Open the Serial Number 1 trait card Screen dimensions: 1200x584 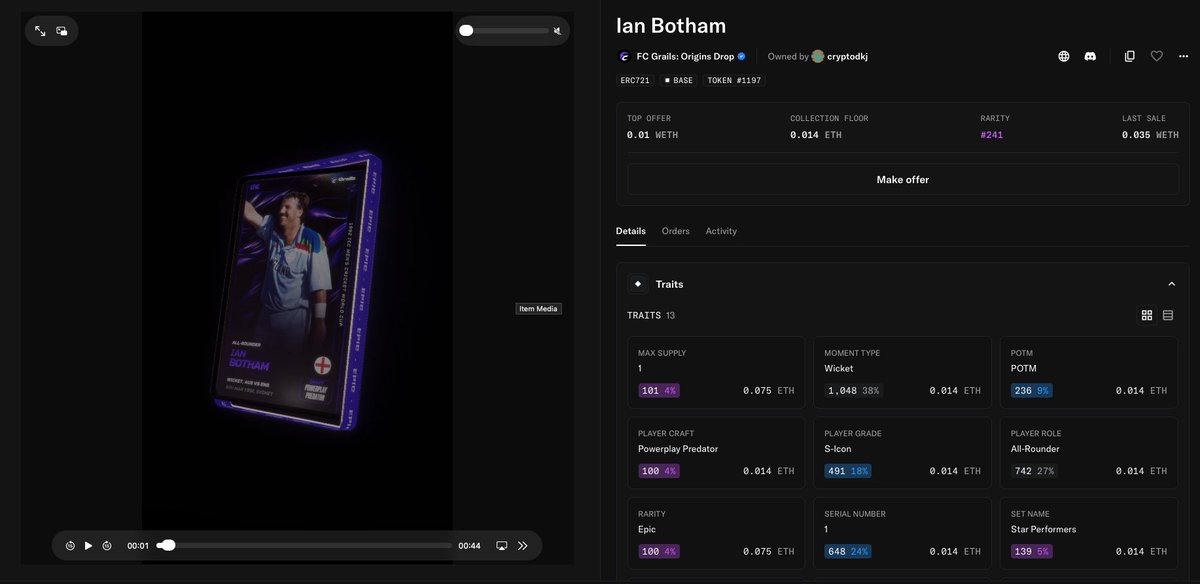click(x=902, y=533)
